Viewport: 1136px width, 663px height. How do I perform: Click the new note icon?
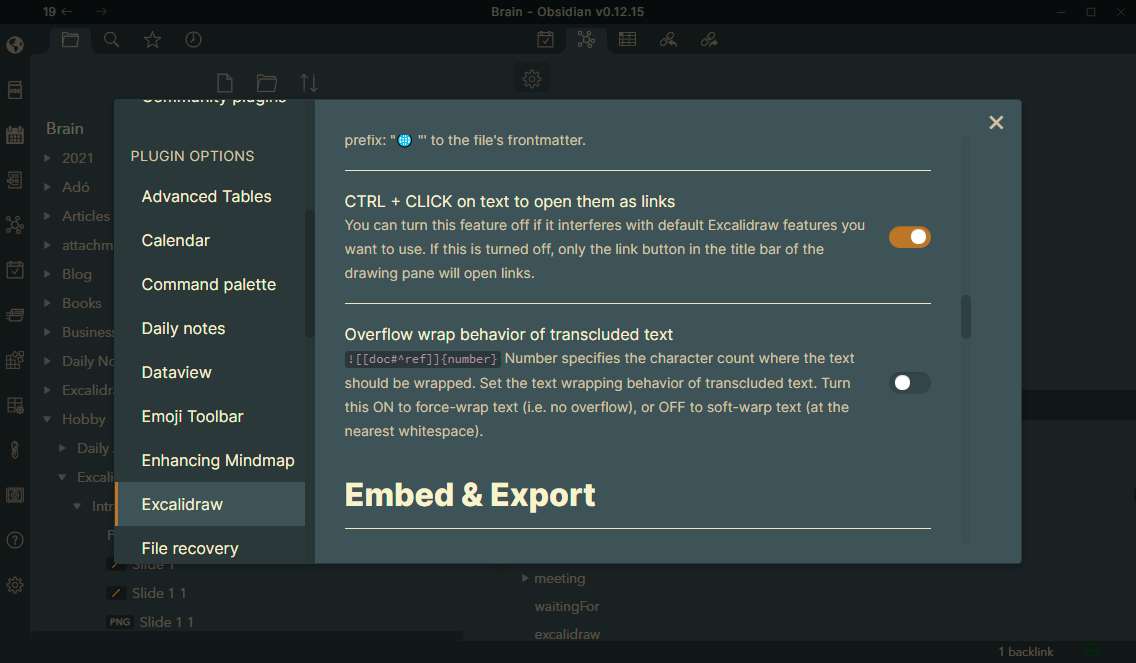(x=225, y=83)
